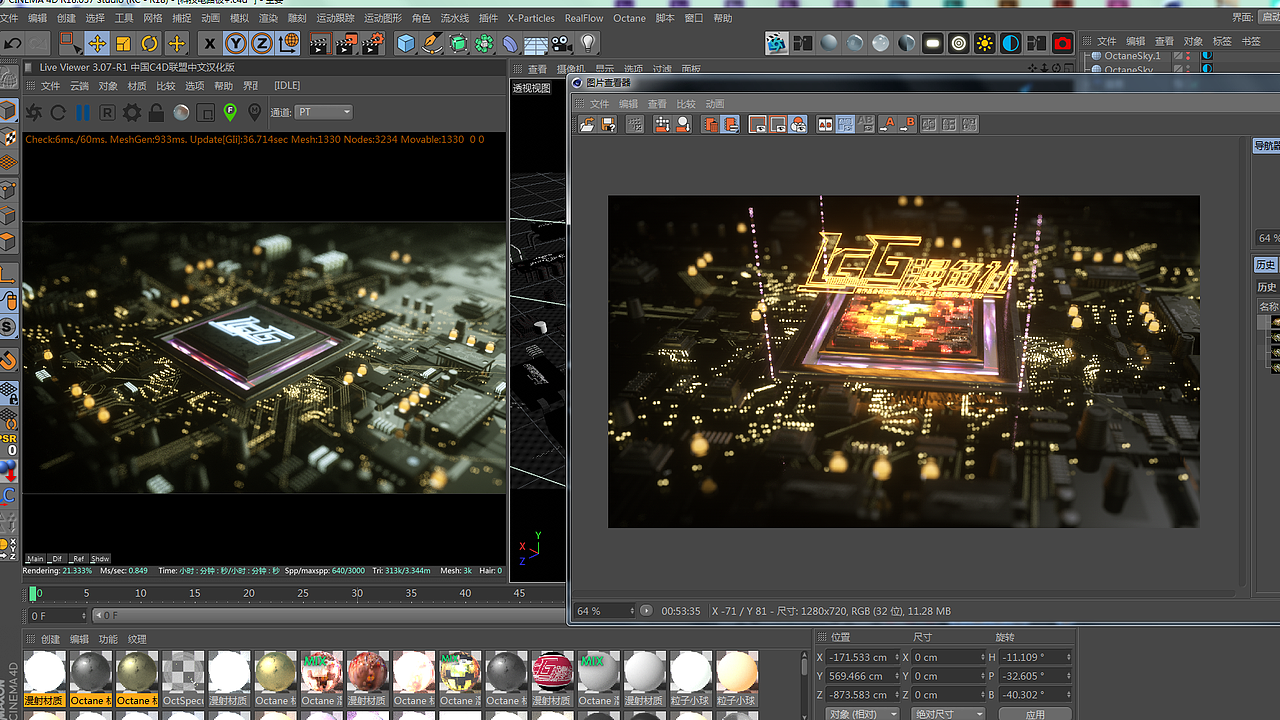The image size is (1280, 720).
Task: Open the Floor/environment objects icon
Action: click(536, 43)
